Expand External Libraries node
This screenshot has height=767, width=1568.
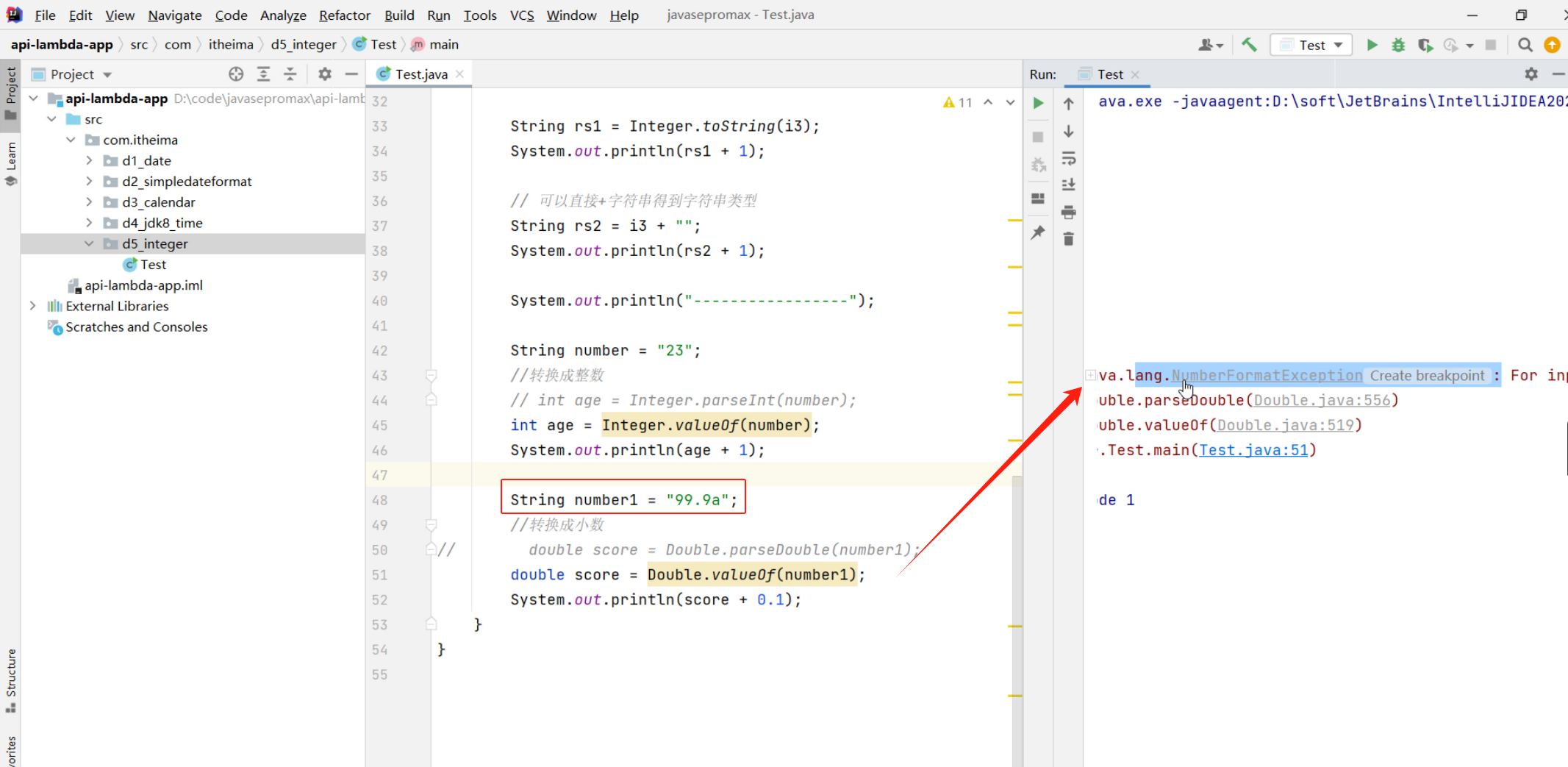click(32, 306)
